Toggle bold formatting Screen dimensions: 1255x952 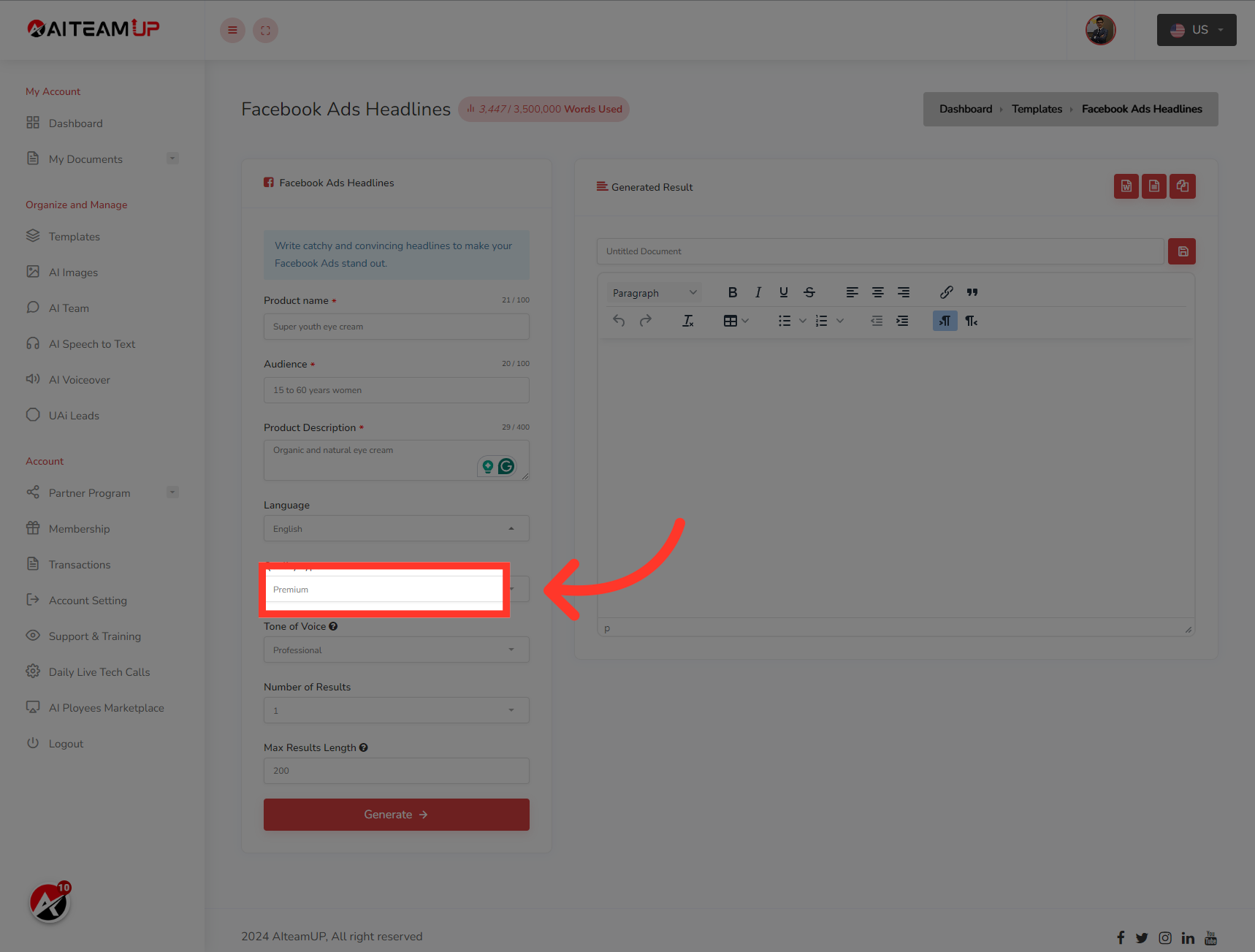tap(733, 292)
